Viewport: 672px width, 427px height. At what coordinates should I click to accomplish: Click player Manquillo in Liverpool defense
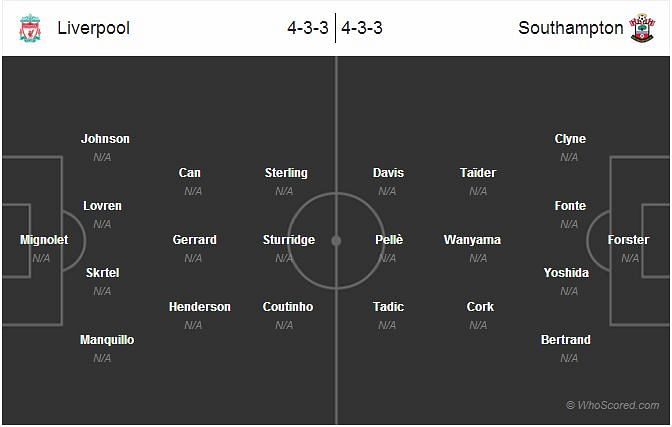(107, 340)
